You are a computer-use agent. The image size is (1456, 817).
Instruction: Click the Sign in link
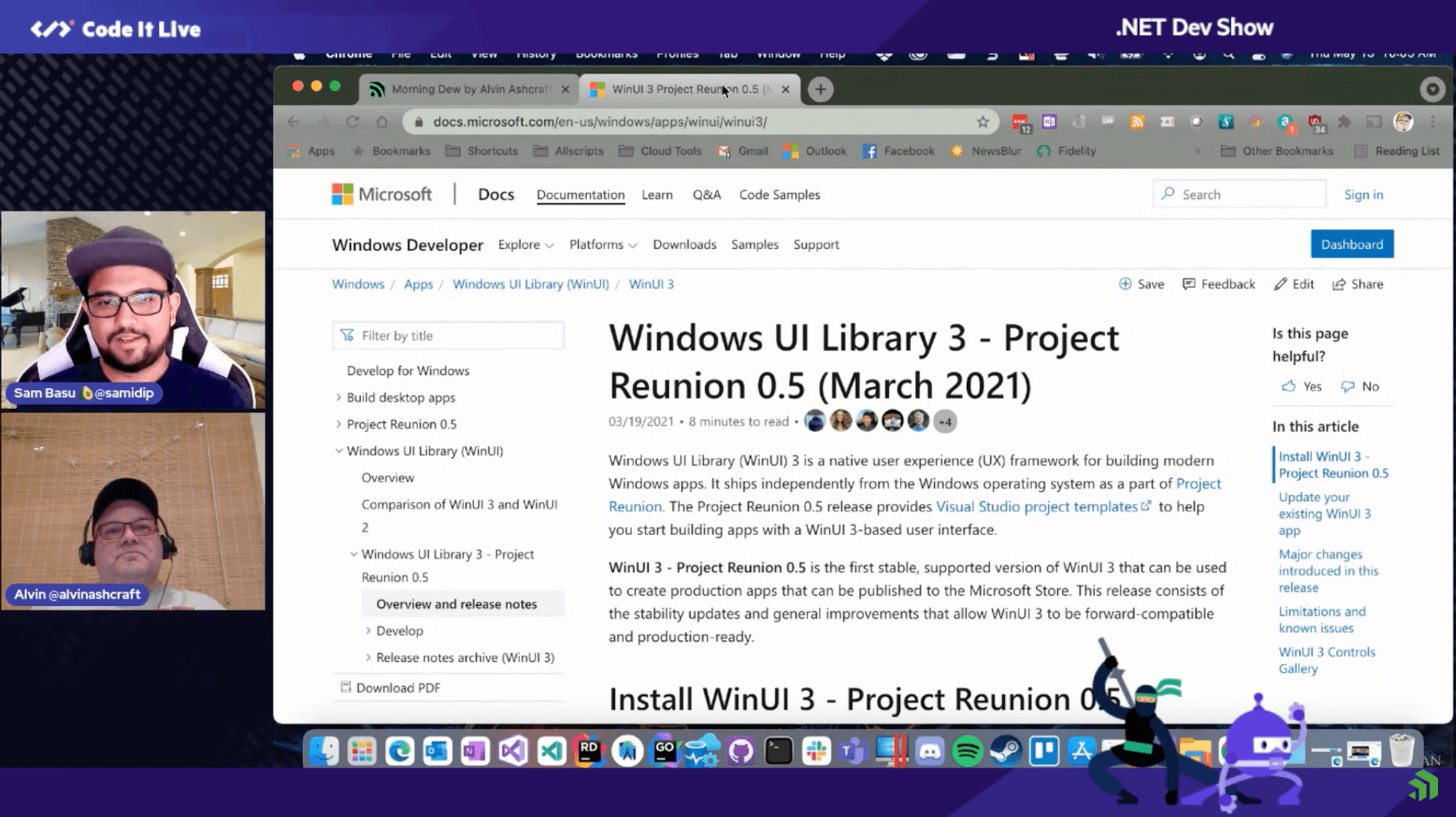1364,195
